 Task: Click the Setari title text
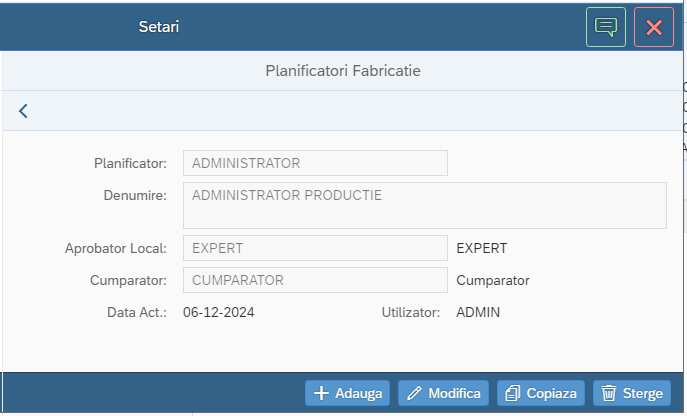tap(159, 27)
